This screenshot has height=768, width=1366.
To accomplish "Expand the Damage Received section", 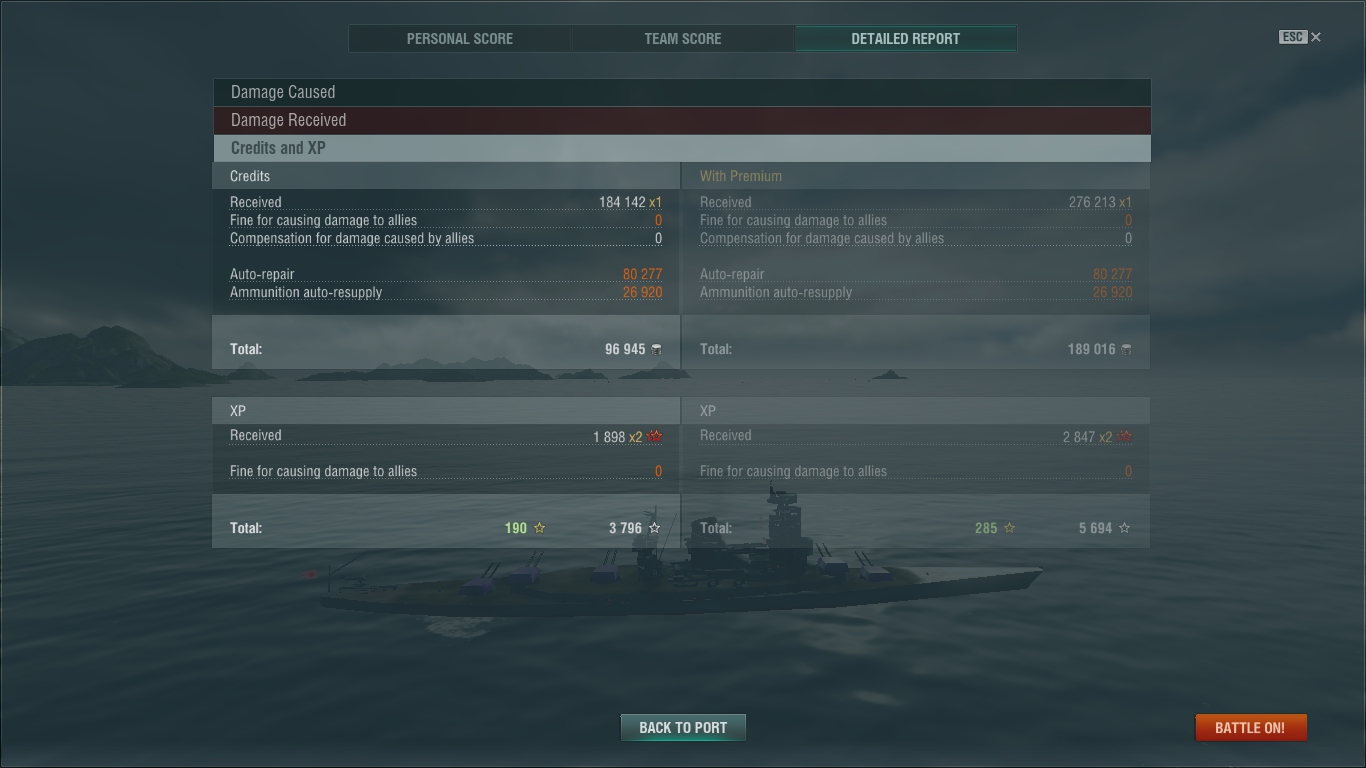I will point(681,120).
